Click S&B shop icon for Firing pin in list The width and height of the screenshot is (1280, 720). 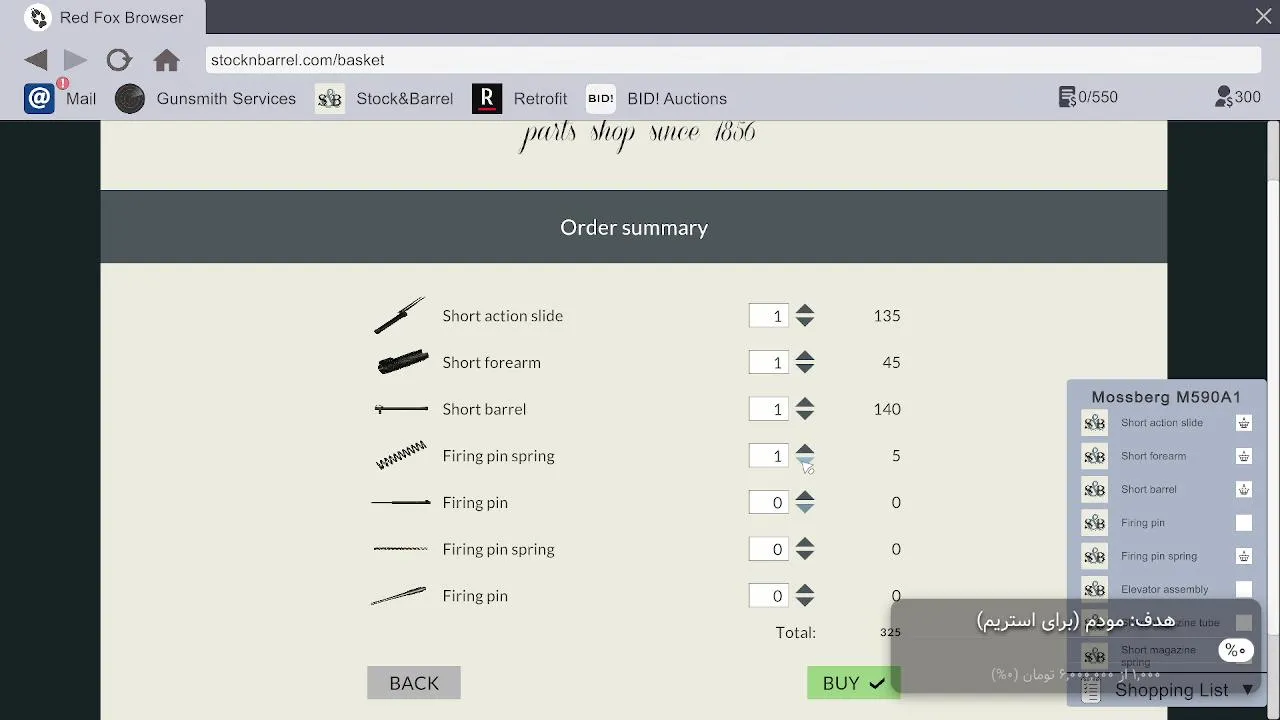pos(1095,523)
